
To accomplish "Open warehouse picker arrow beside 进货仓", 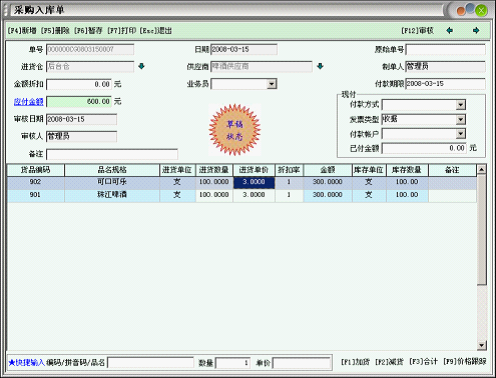I will (141, 66).
